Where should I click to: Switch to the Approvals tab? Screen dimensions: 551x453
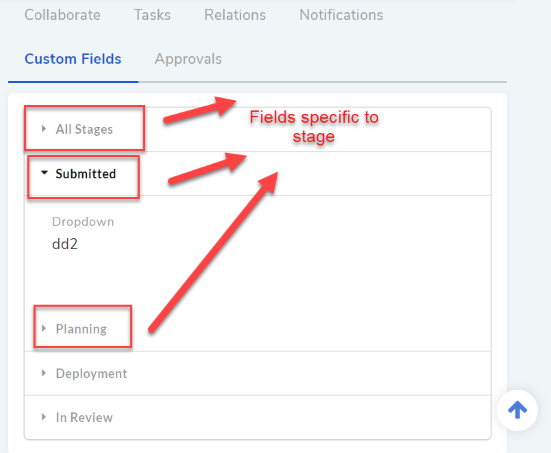click(188, 59)
